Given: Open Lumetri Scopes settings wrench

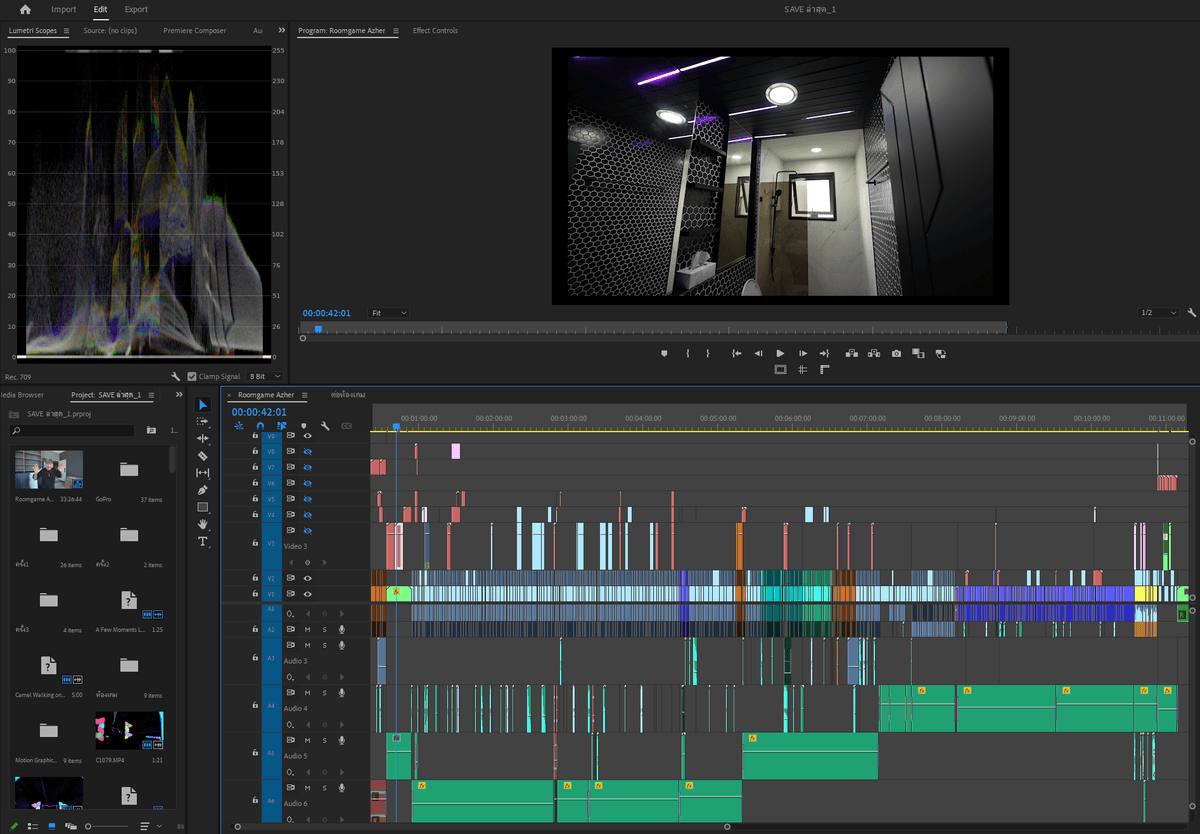Looking at the screenshot, I should [x=176, y=377].
